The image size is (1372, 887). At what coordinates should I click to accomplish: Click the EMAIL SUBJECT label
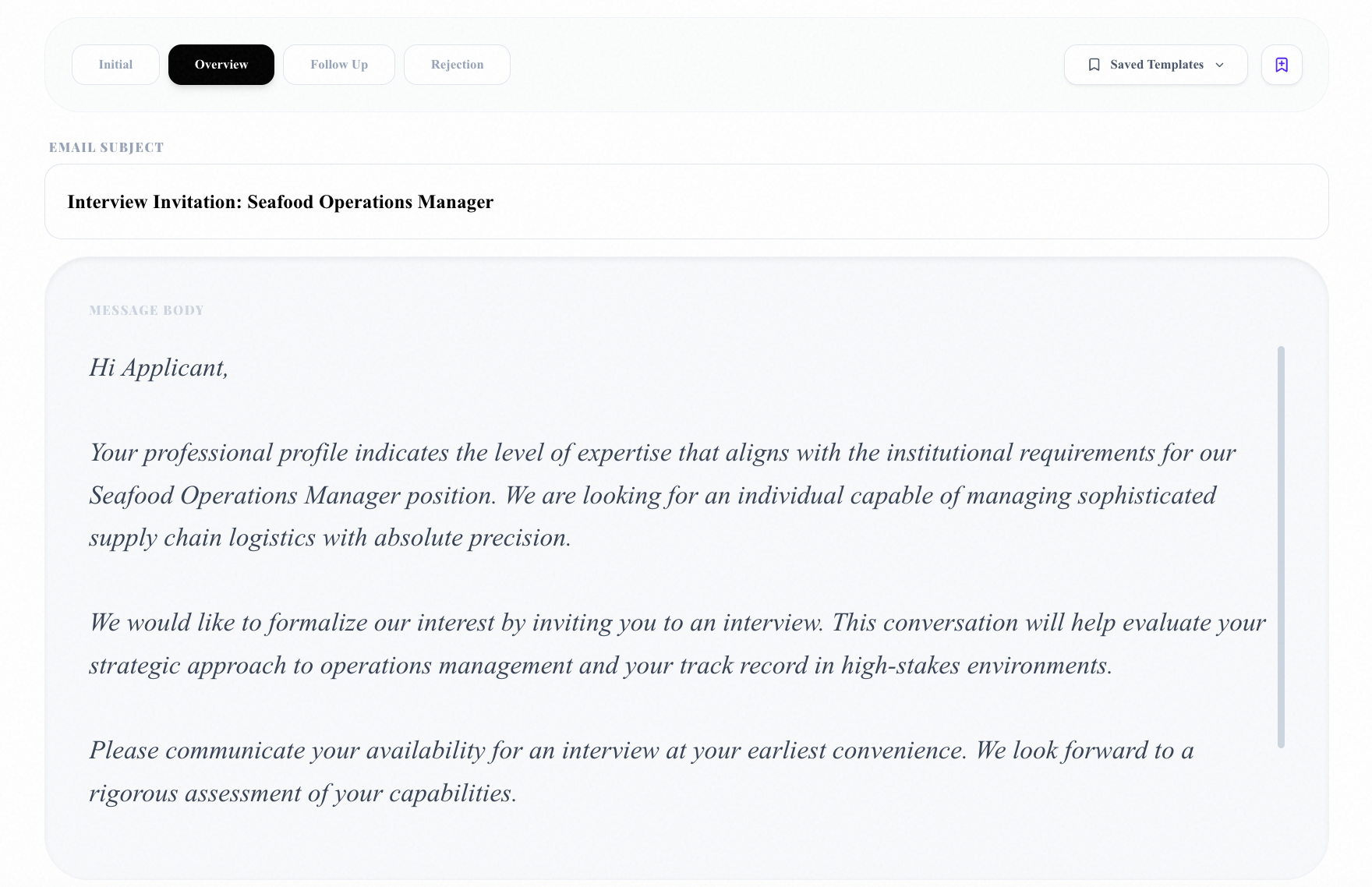(106, 147)
